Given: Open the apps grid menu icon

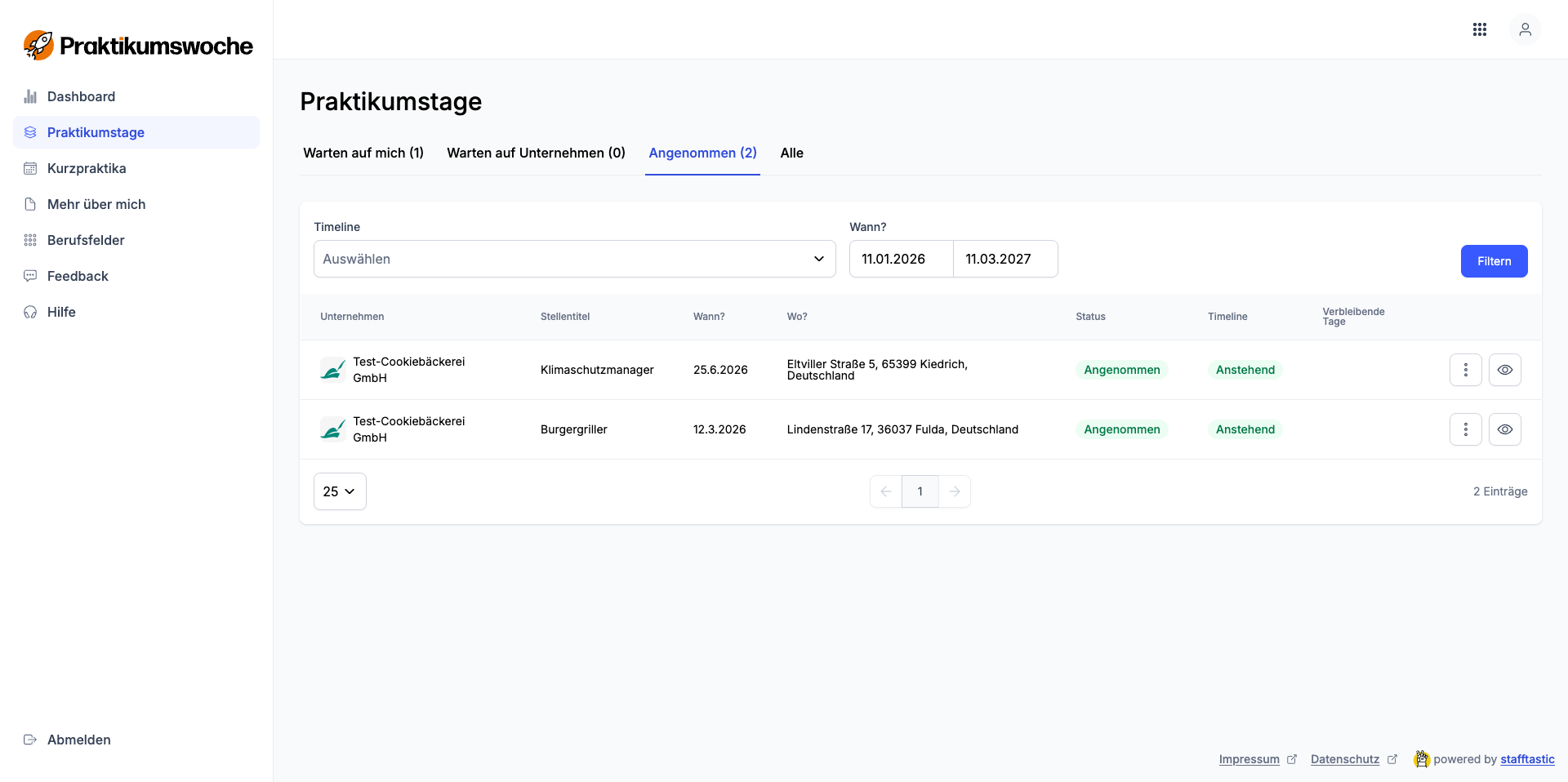Looking at the screenshot, I should 1479,29.
